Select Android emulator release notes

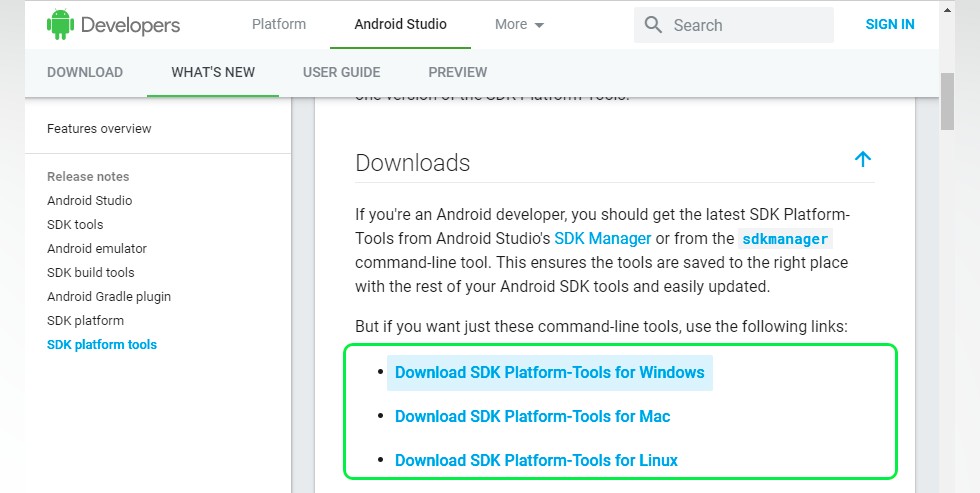(97, 248)
